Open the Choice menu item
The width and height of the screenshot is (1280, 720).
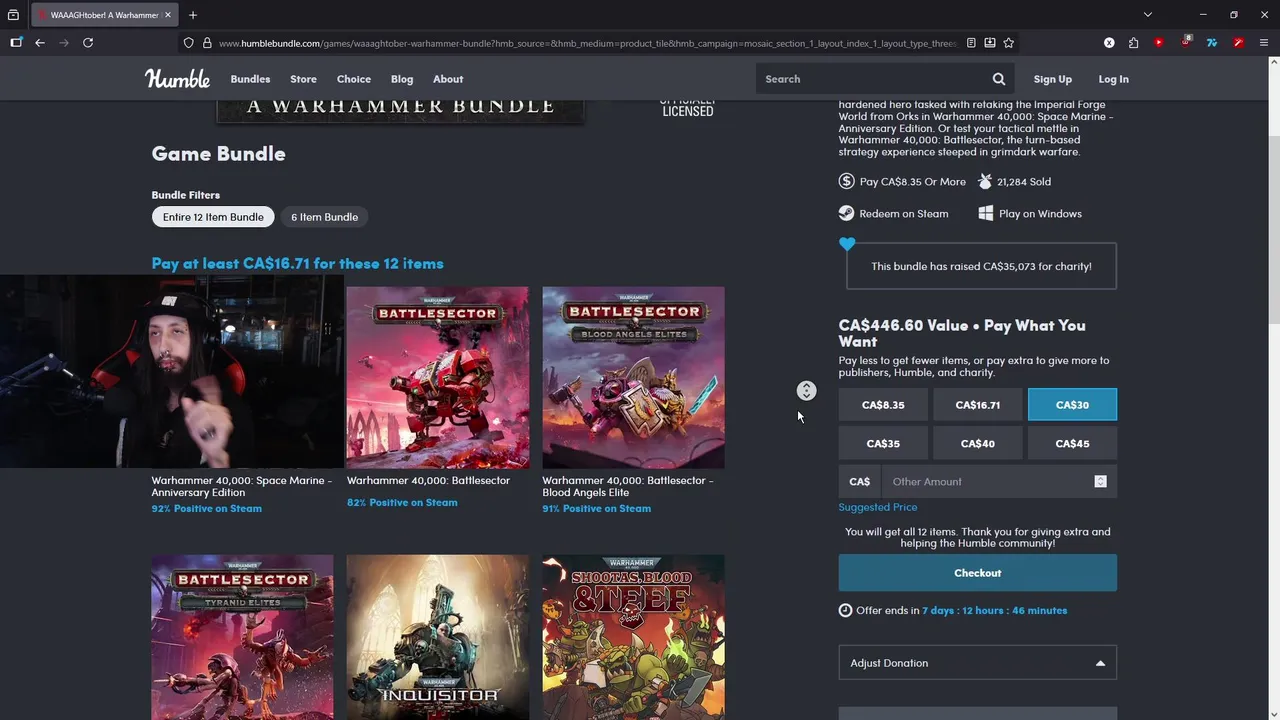pos(354,79)
